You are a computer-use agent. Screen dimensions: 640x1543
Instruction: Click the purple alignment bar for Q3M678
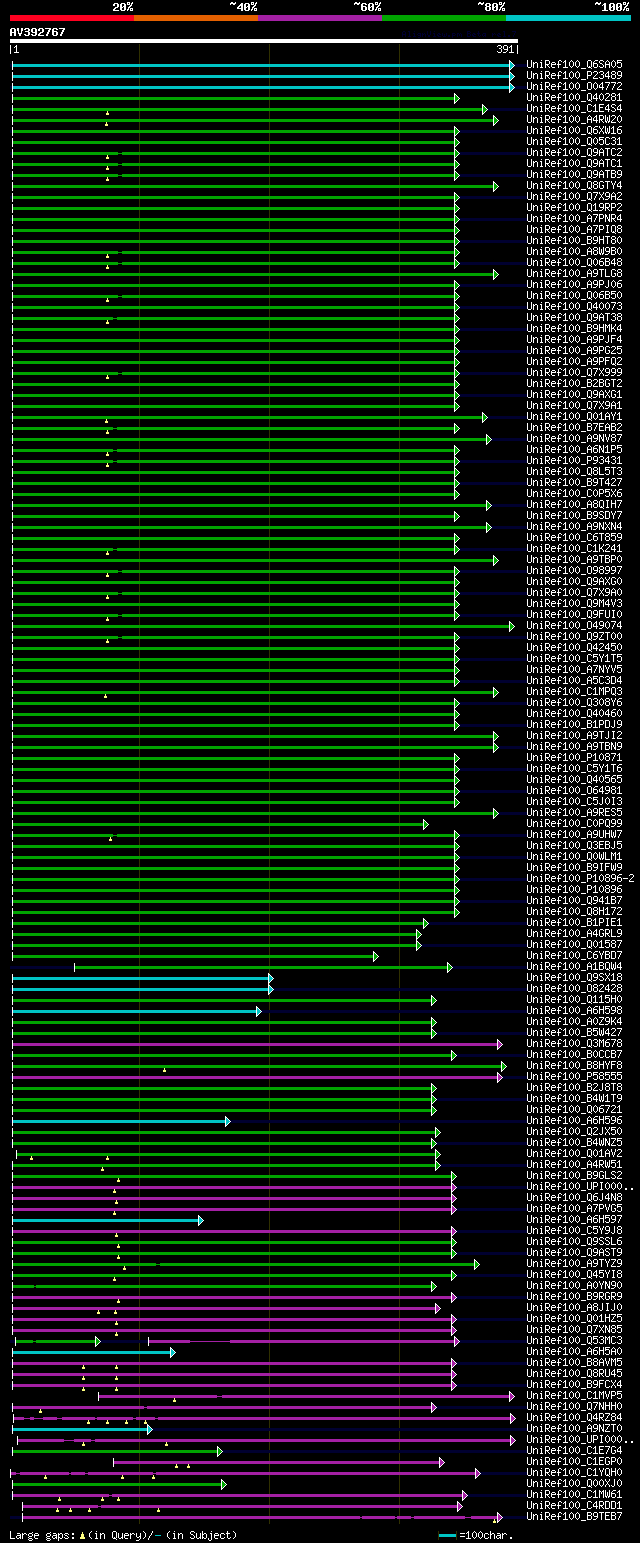(257, 1044)
